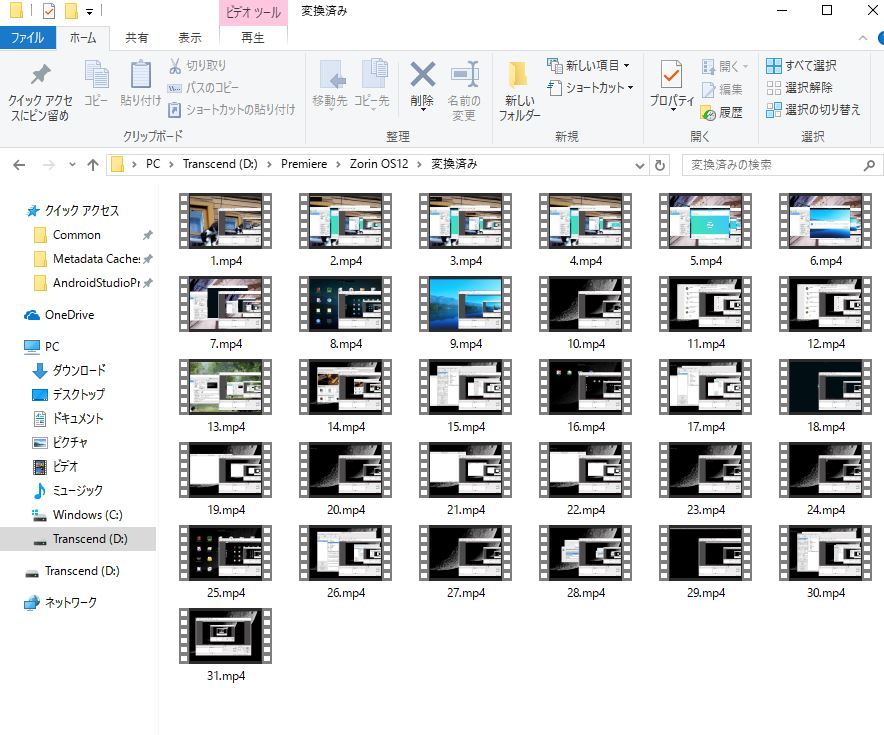Create a new folder with ribbon icon
This screenshot has height=735, width=884.
(520, 76)
